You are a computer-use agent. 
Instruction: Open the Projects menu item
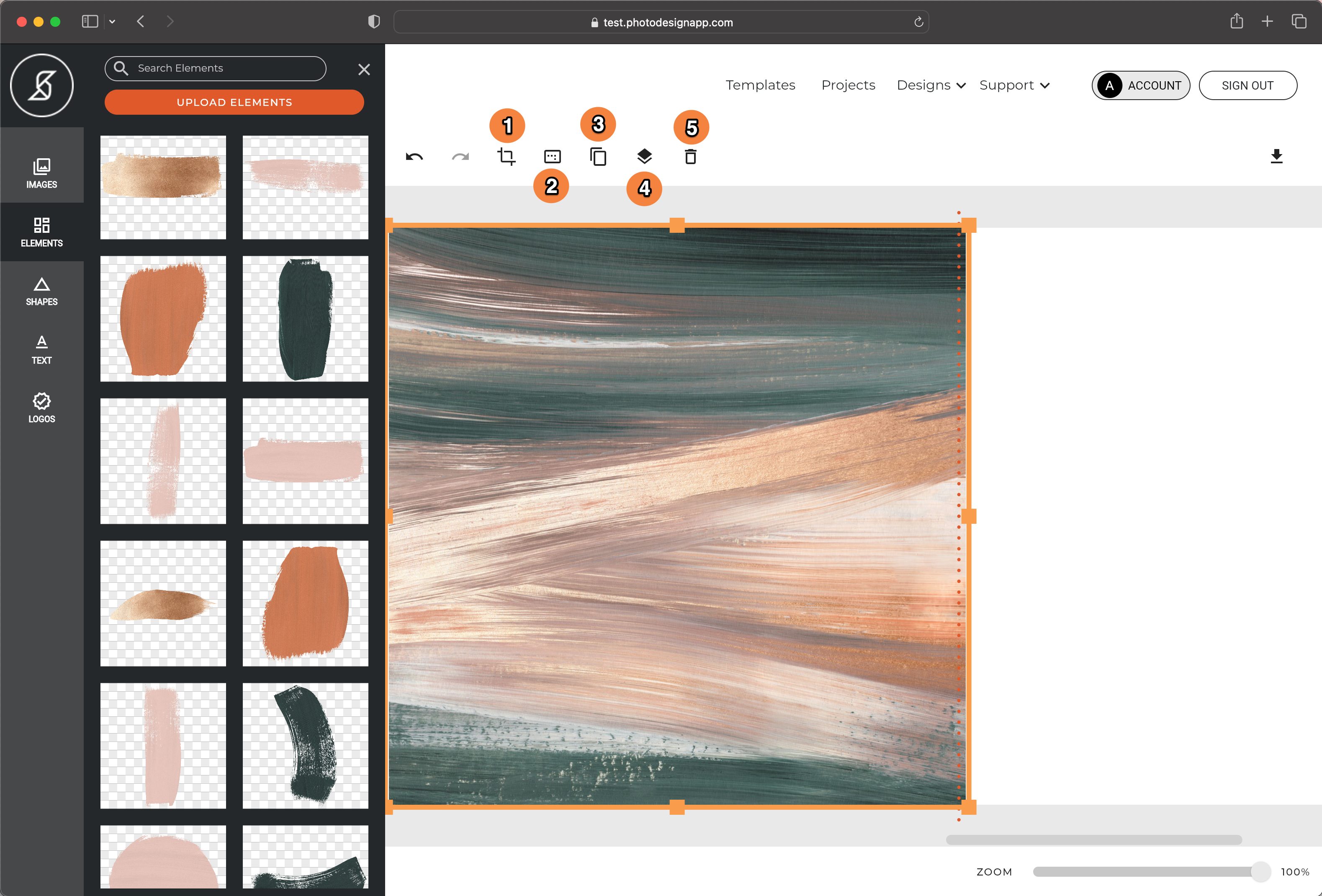pyautogui.click(x=848, y=85)
